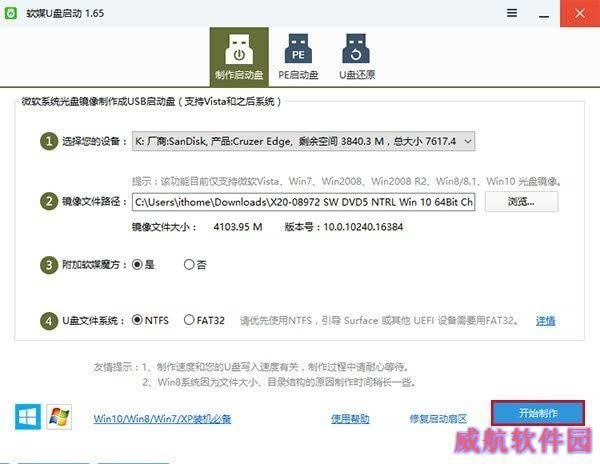Switch to the PE启动盘 tab
This screenshot has height=464, width=600.
pyautogui.click(x=298, y=57)
